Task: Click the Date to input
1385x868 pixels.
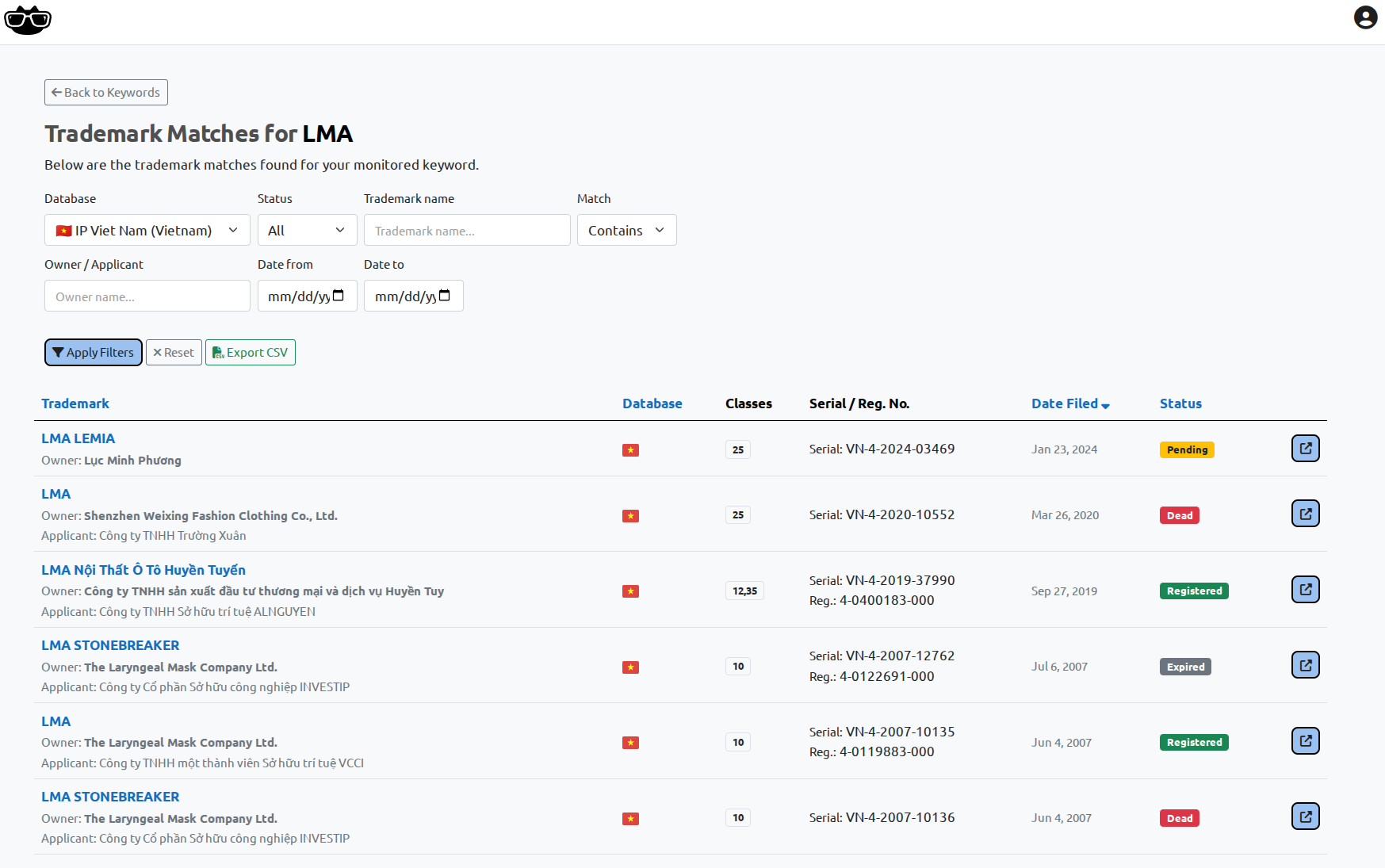Action: (x=413, y=296)
